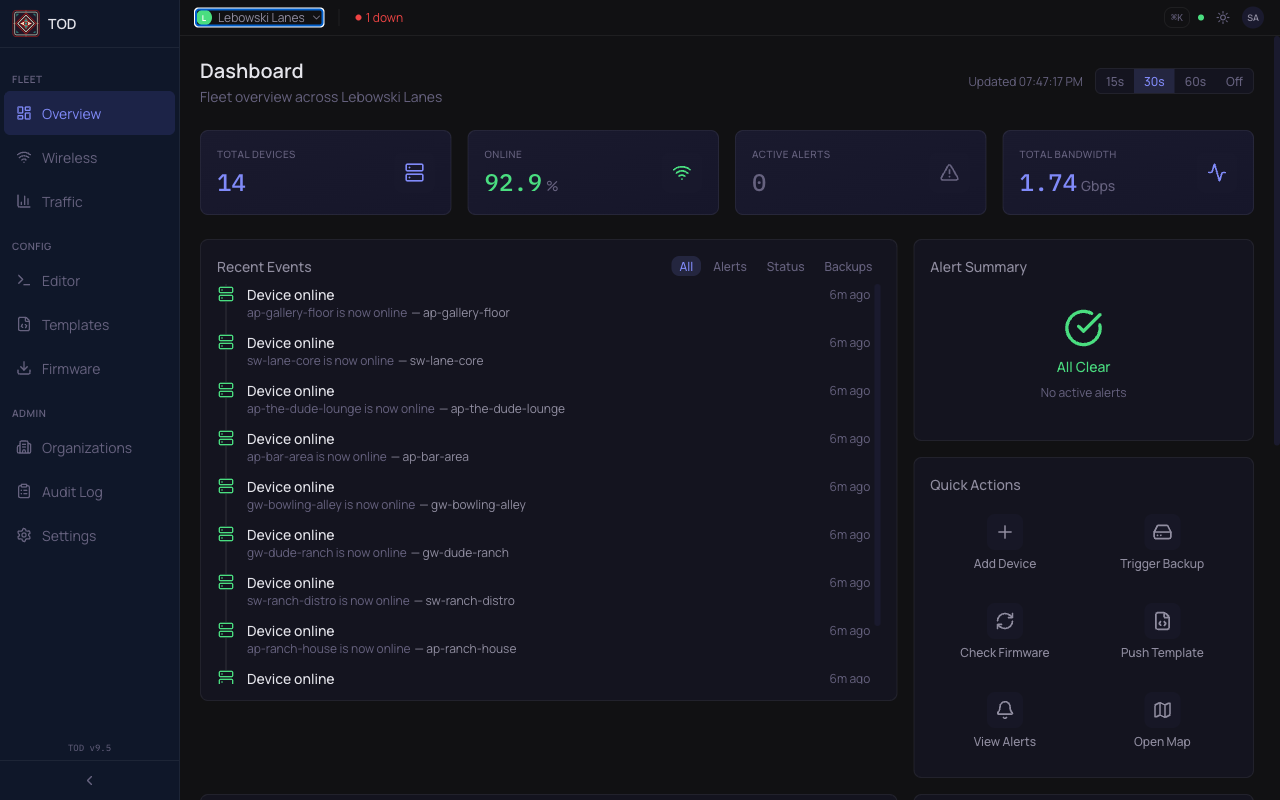This screenshot has height=800, width=1280.
Task: Select Push Template in Quick Actions
Action: [1162, 620]
